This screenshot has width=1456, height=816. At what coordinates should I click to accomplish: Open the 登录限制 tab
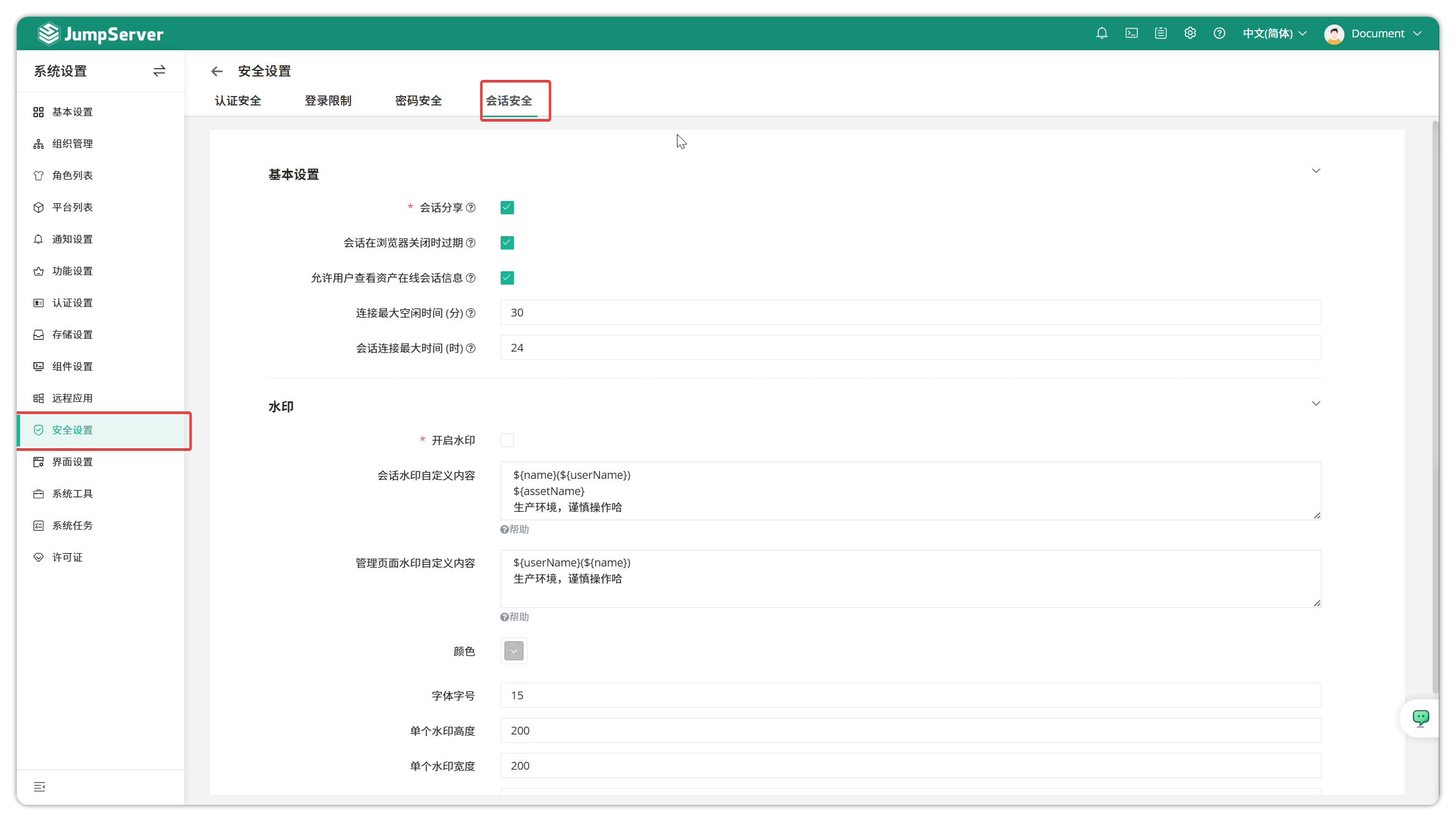(328, 100)
